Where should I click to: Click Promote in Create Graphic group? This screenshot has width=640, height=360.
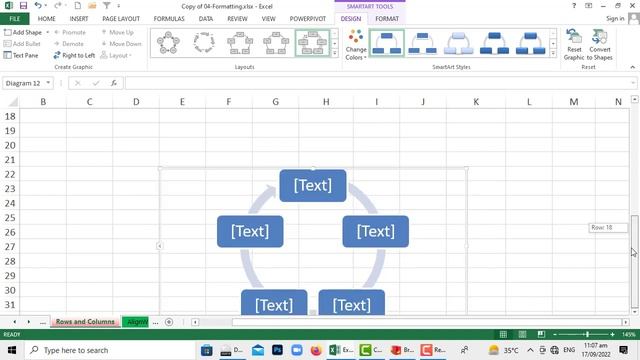pyautogui.click(x=70, y=32)
